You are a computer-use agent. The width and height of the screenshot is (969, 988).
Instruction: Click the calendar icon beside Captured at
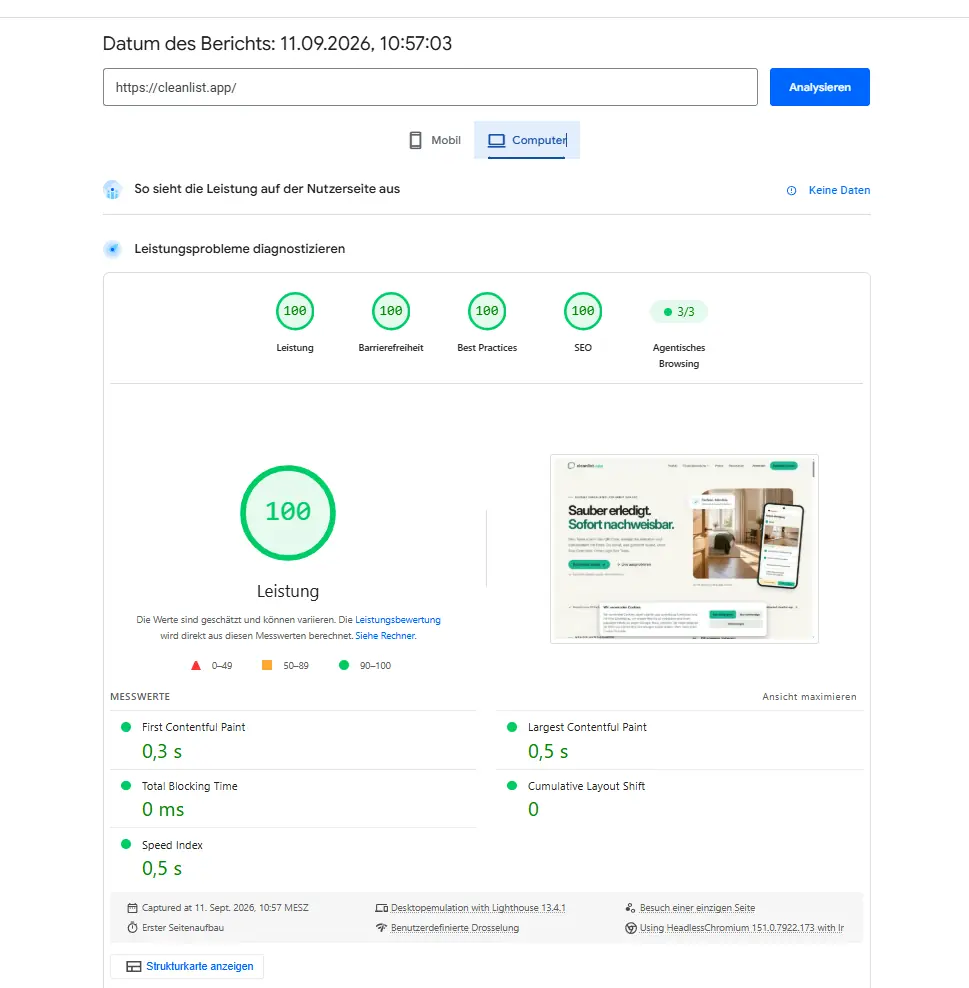132,908
